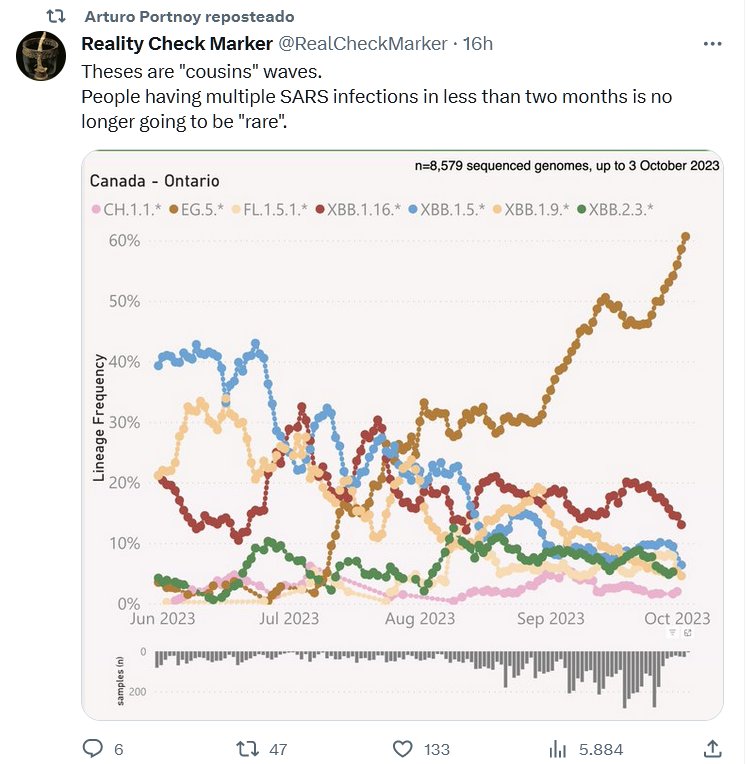Screen dimensions: 746x764
Task: Click the 16h timestamp link
Action: pyautogui.click(x=476, y=44)
